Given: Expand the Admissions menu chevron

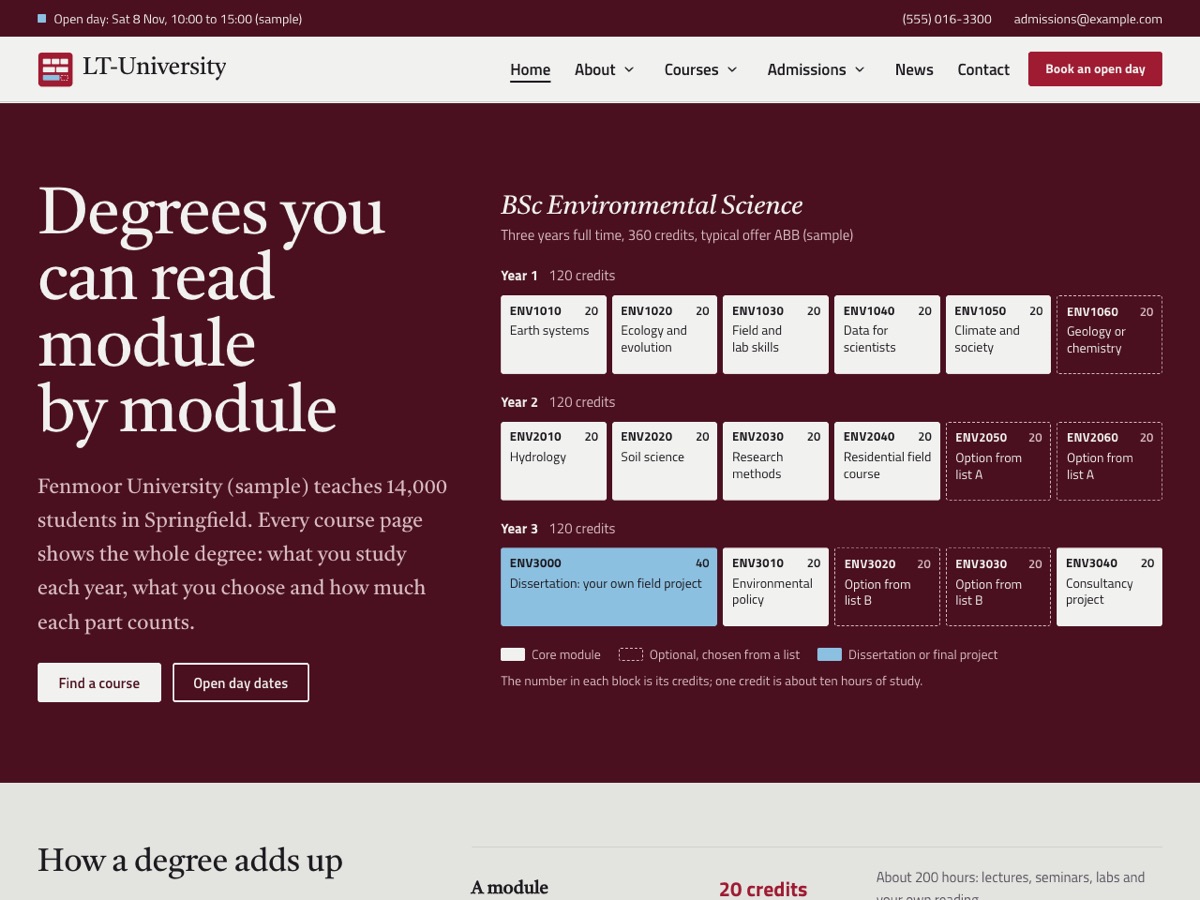Looking at the screenshot, I should click(860, 69).
